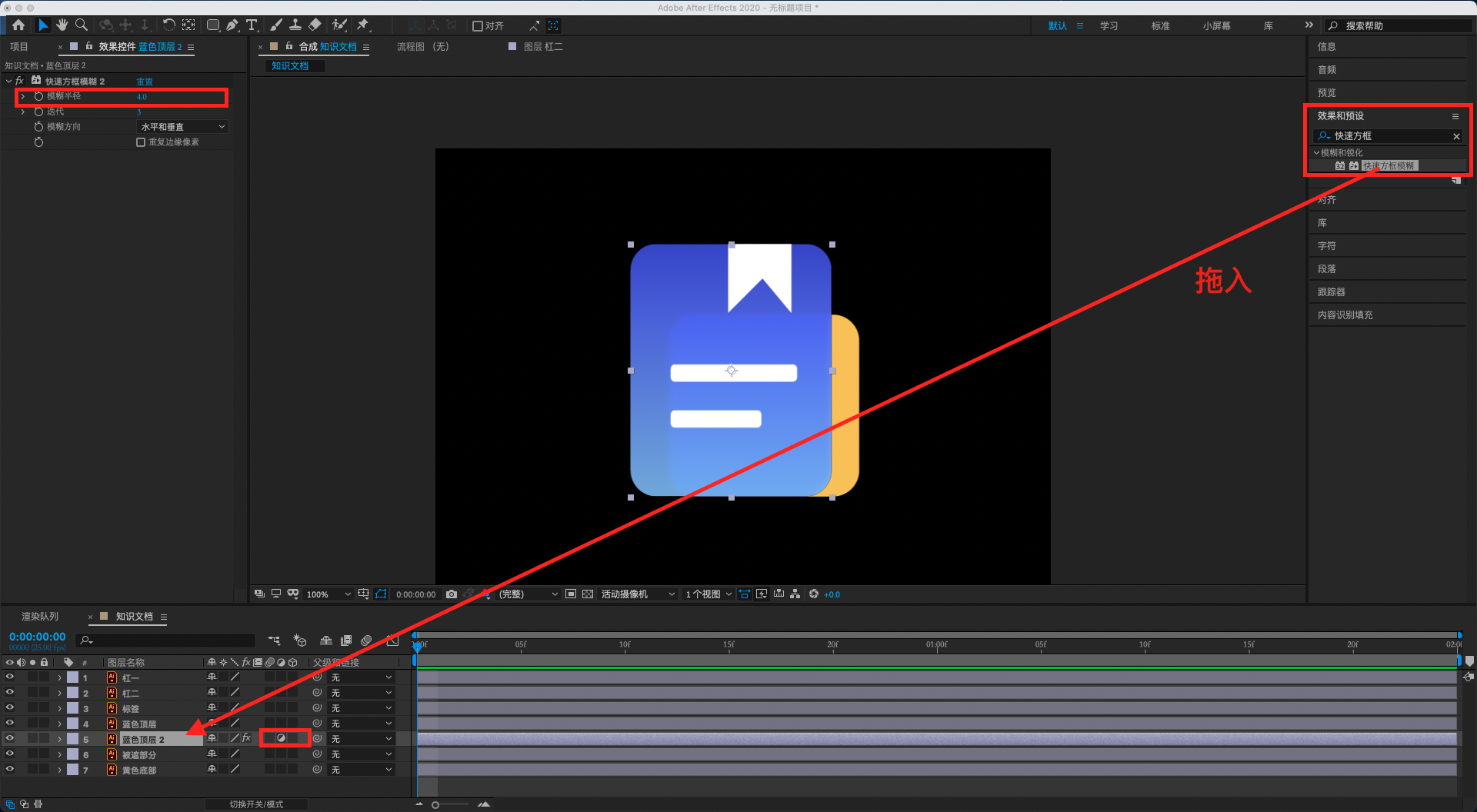Viewport: 1477px width, 812px height.
Task: Hide the 被遮部分 layer with its eye
Action: (10, 754)
